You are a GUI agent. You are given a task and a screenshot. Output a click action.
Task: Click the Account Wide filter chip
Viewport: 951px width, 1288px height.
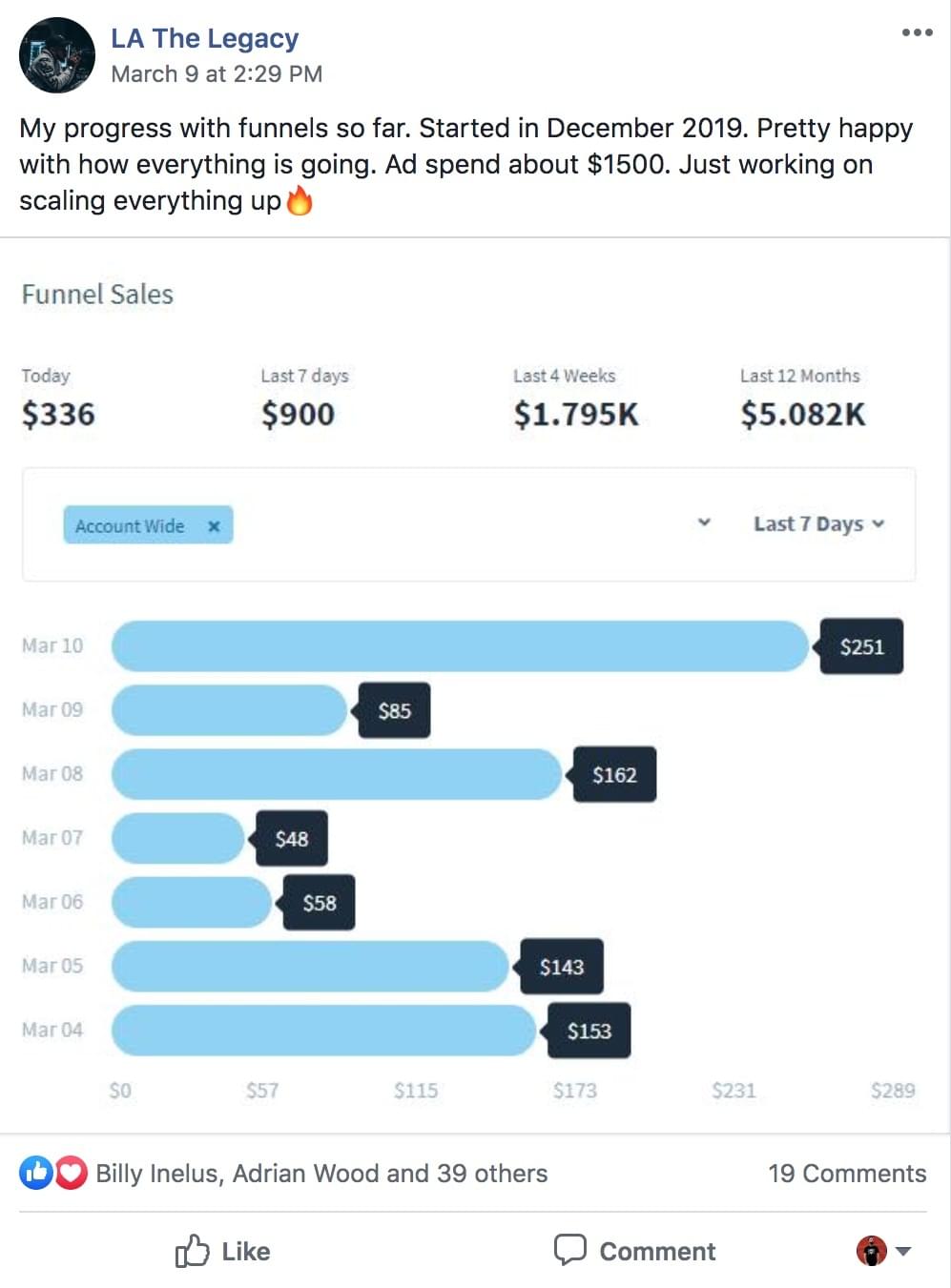pyautogui.click(x=148, y=525)
